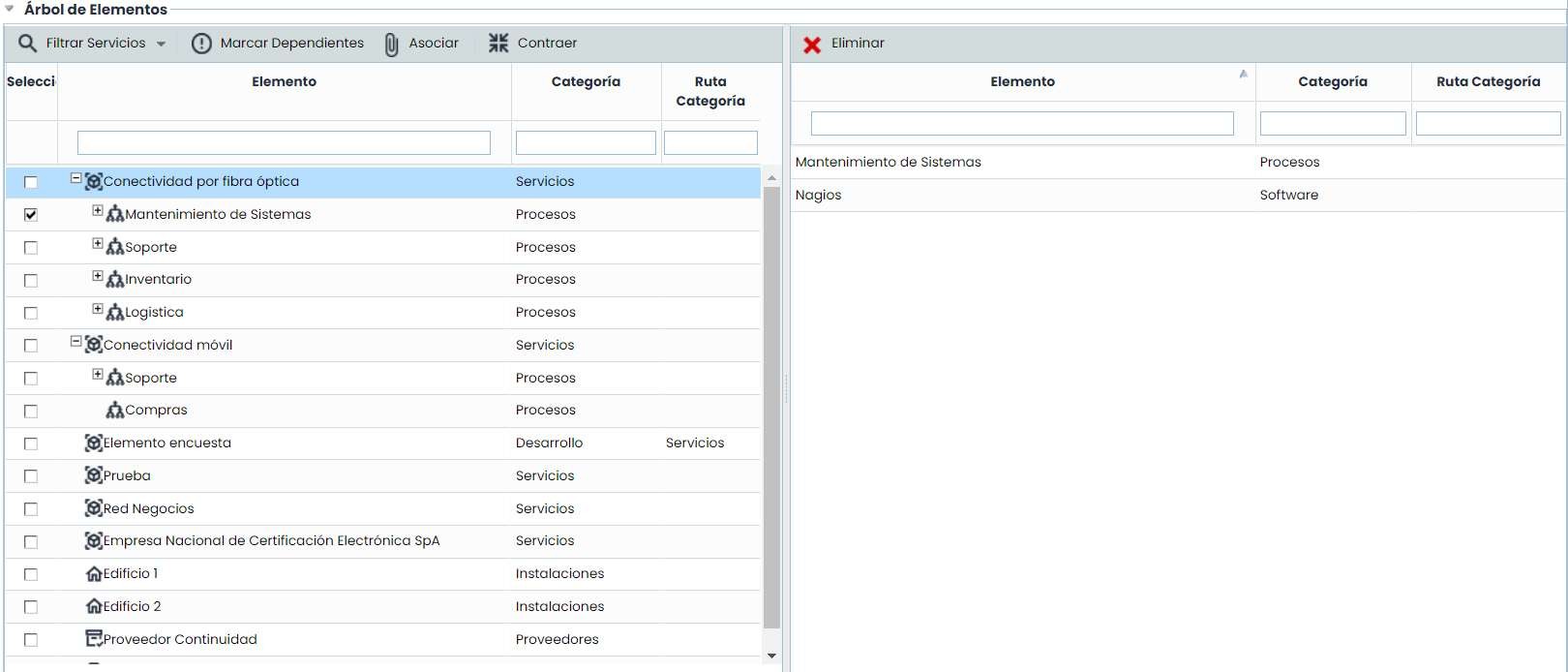Screen dimensions: 1568x672
Task: Check the Conectividad móvil checkbox
Action: 31,346
